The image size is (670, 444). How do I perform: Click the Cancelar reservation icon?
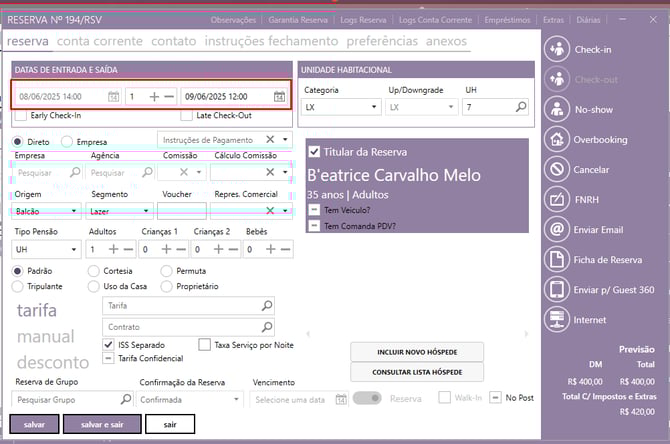coord(557,169)
